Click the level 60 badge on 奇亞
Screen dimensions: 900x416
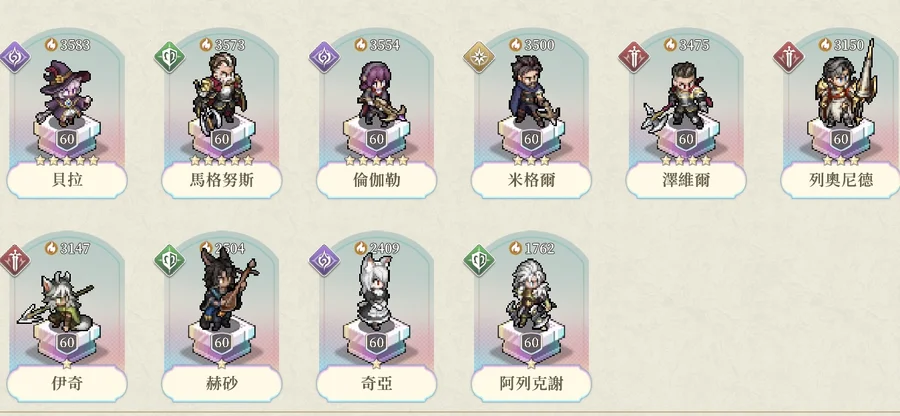(376, 343)
